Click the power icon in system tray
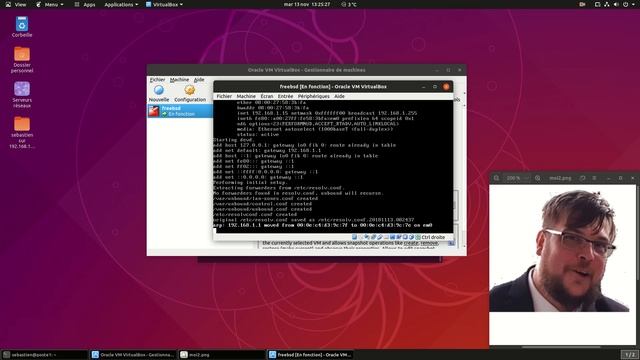 625,4
